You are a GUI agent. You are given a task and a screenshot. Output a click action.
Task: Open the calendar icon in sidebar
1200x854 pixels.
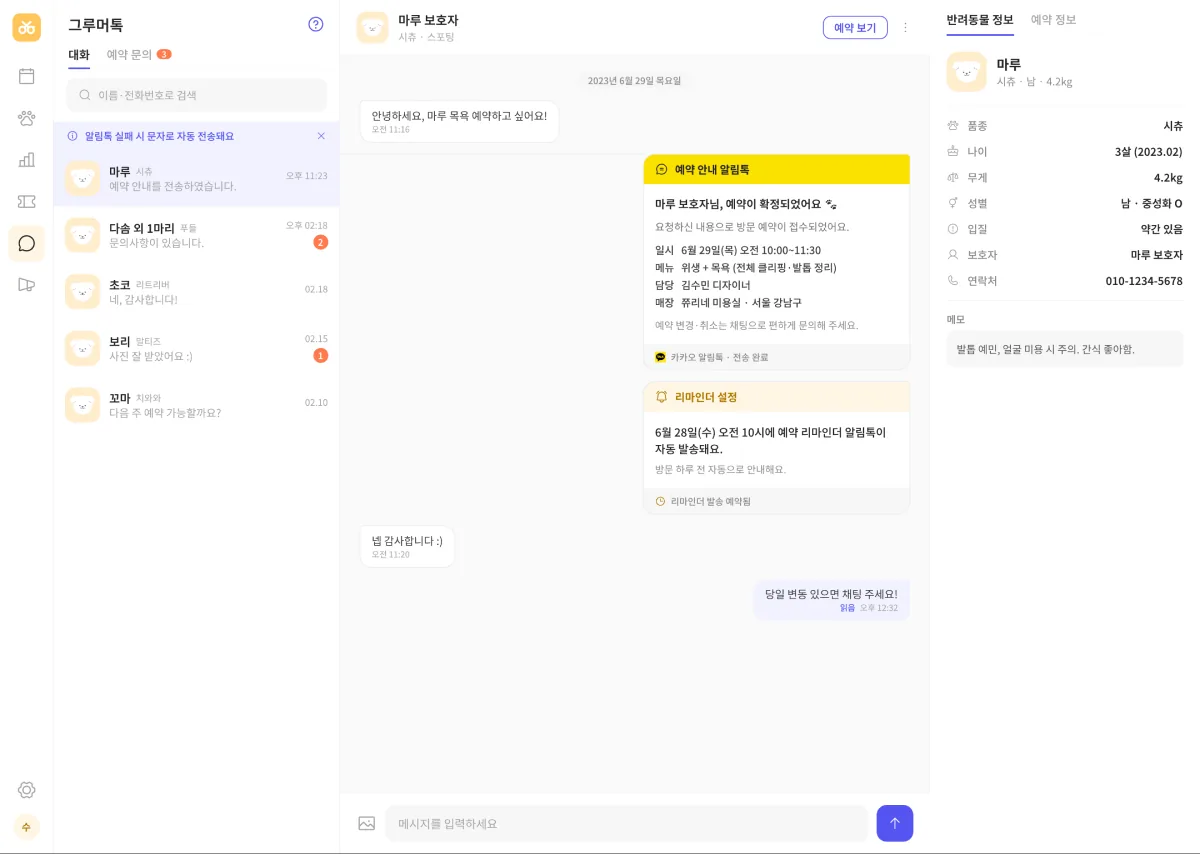(27, 76)
